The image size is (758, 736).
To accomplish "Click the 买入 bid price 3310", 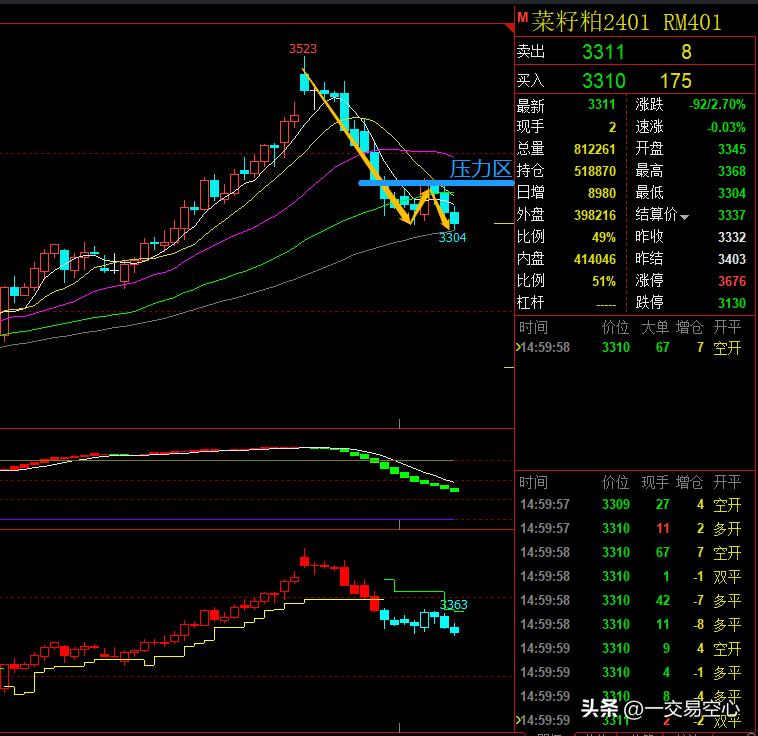I will tap(603, 81).
